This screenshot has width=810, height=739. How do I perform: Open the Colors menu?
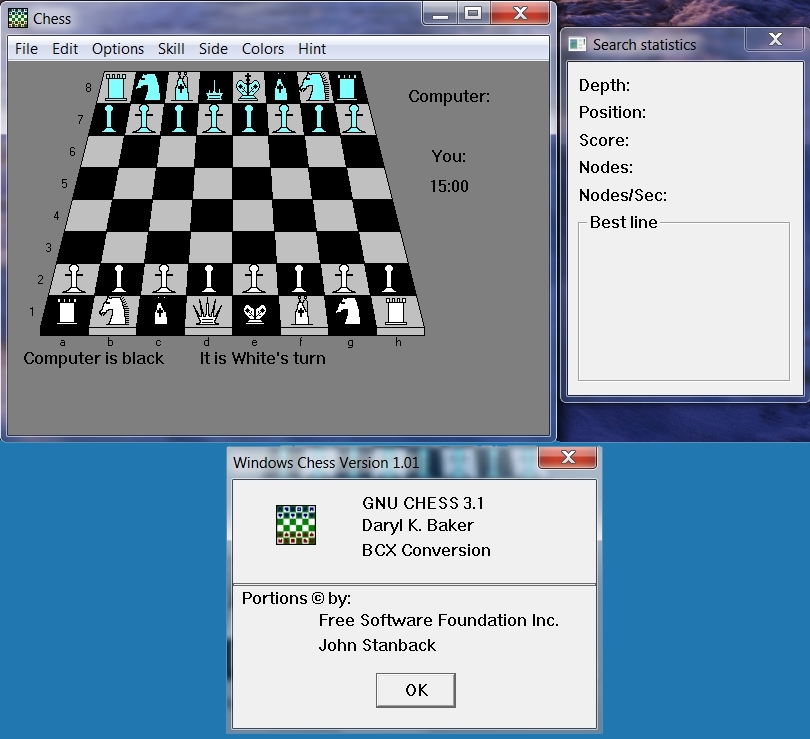coord(263,49)
